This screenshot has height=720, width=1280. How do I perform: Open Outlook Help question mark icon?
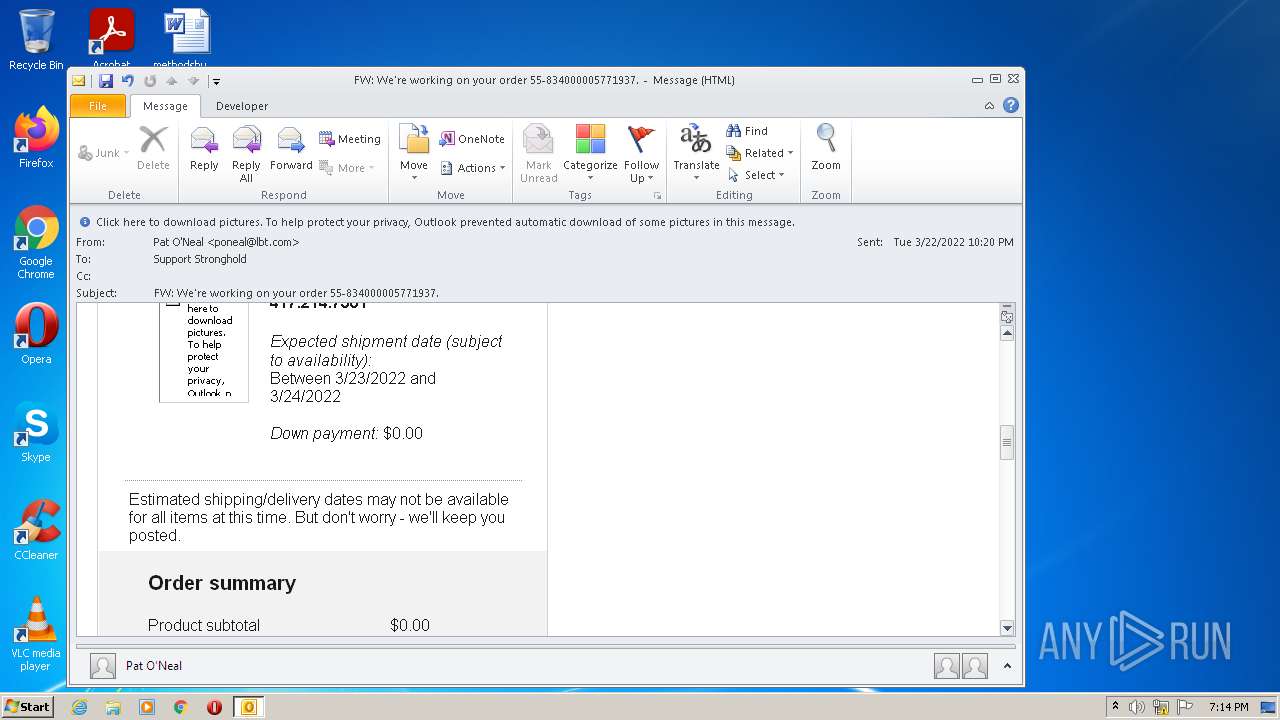[x=1011, y=105]
